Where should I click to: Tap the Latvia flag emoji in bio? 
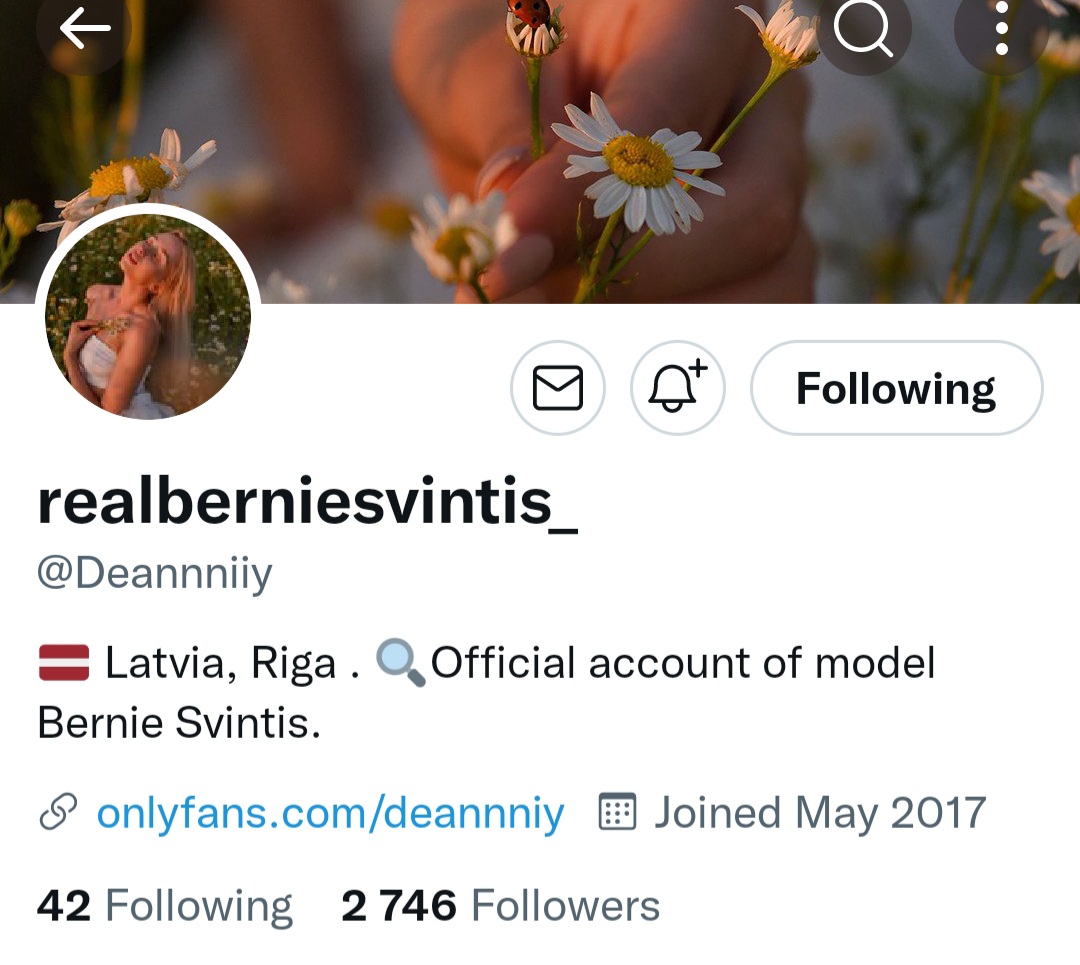click(64, 663)
